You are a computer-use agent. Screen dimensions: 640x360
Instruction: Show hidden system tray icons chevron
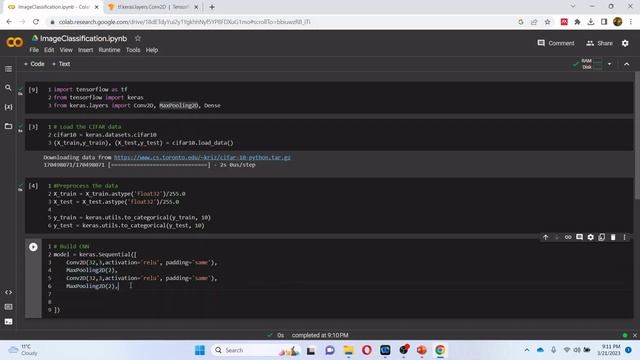(x=527, y=350)
